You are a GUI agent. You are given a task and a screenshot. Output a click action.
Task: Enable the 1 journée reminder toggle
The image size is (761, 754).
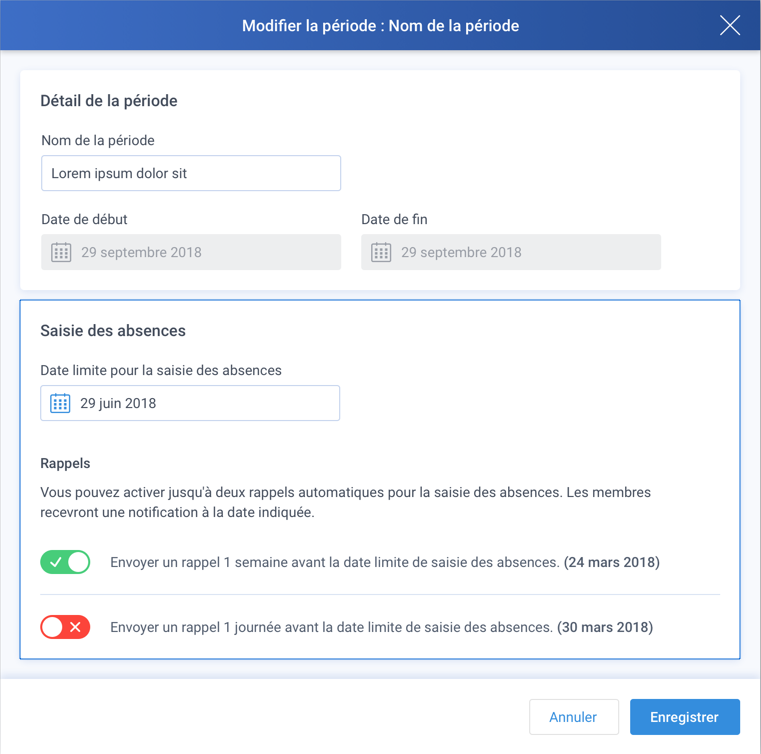pos(65,627)
